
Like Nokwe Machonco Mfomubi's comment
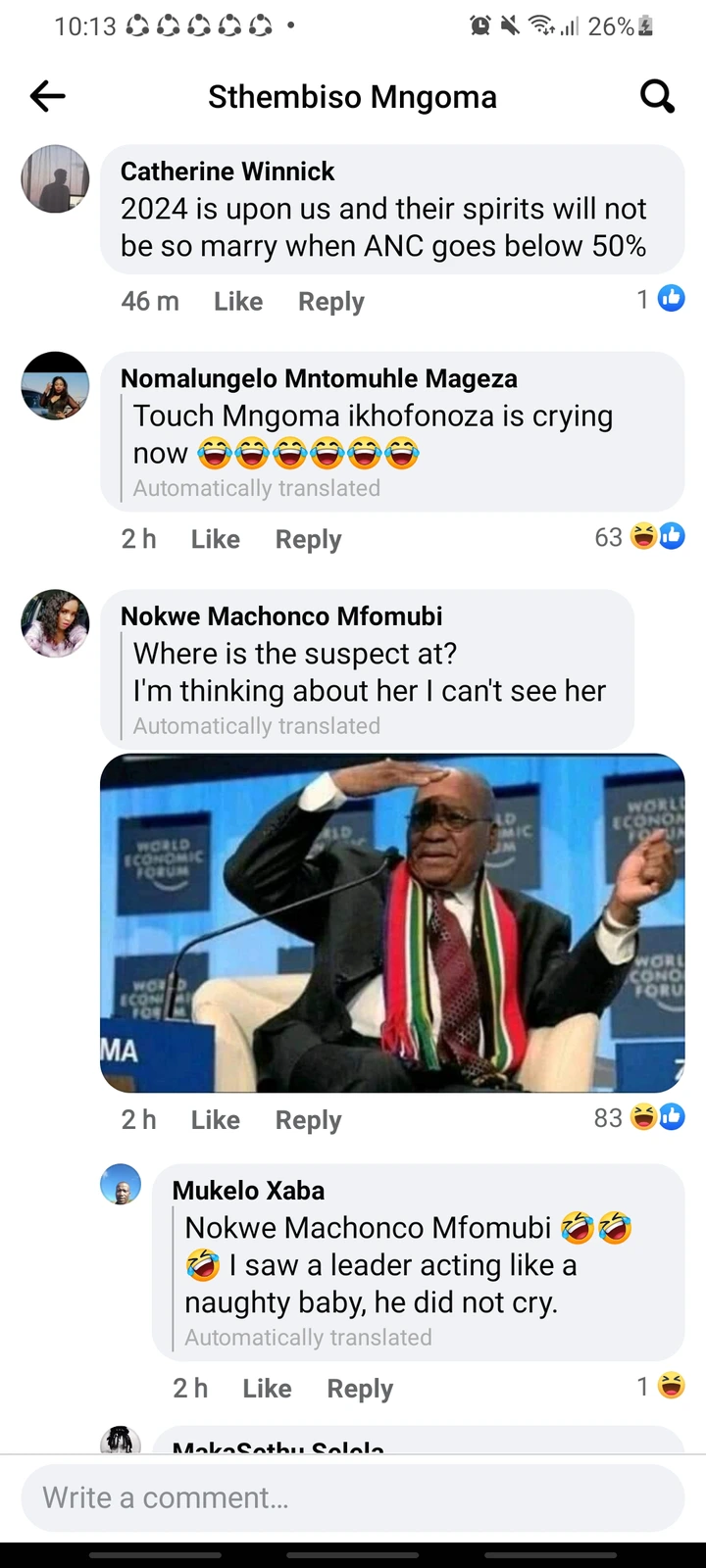(x=216, y=1119)
